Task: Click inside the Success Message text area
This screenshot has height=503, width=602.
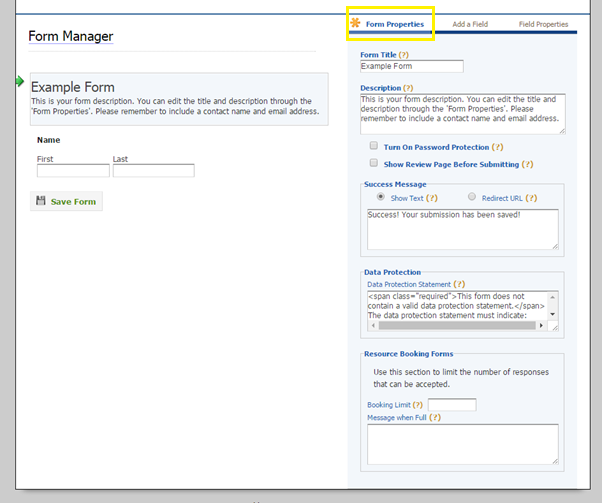Action: (x=462, y=229)
